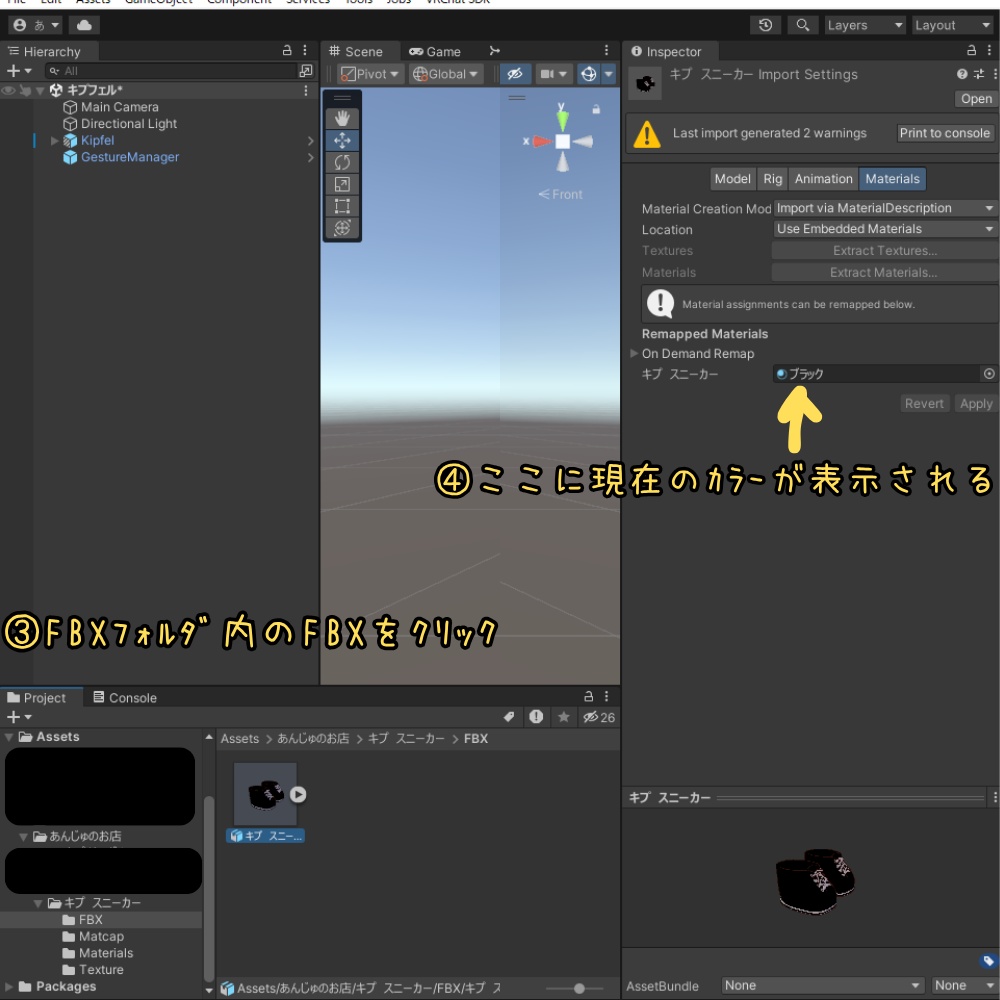The image size is (1000, 1000).
Task: Toggle the scene view visibility crossed-eye icon
Action: pyautogui.click(x=515, y=73)
